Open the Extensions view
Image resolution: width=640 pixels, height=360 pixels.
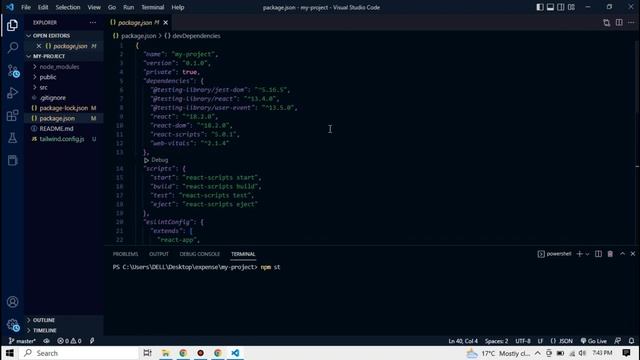(13, 116)
